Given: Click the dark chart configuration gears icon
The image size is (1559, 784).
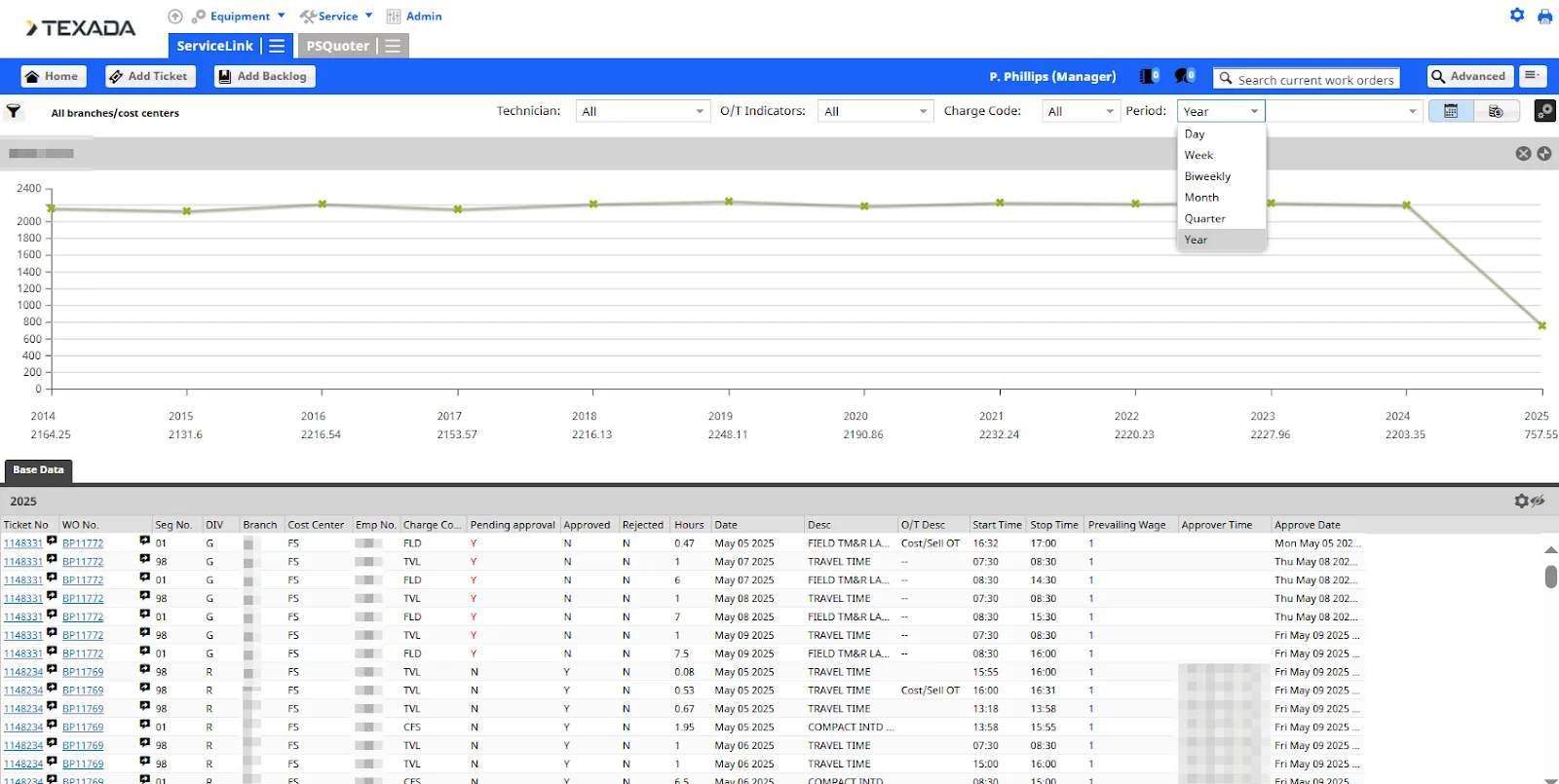Looking at the screenshot, I should point(1544,111).
